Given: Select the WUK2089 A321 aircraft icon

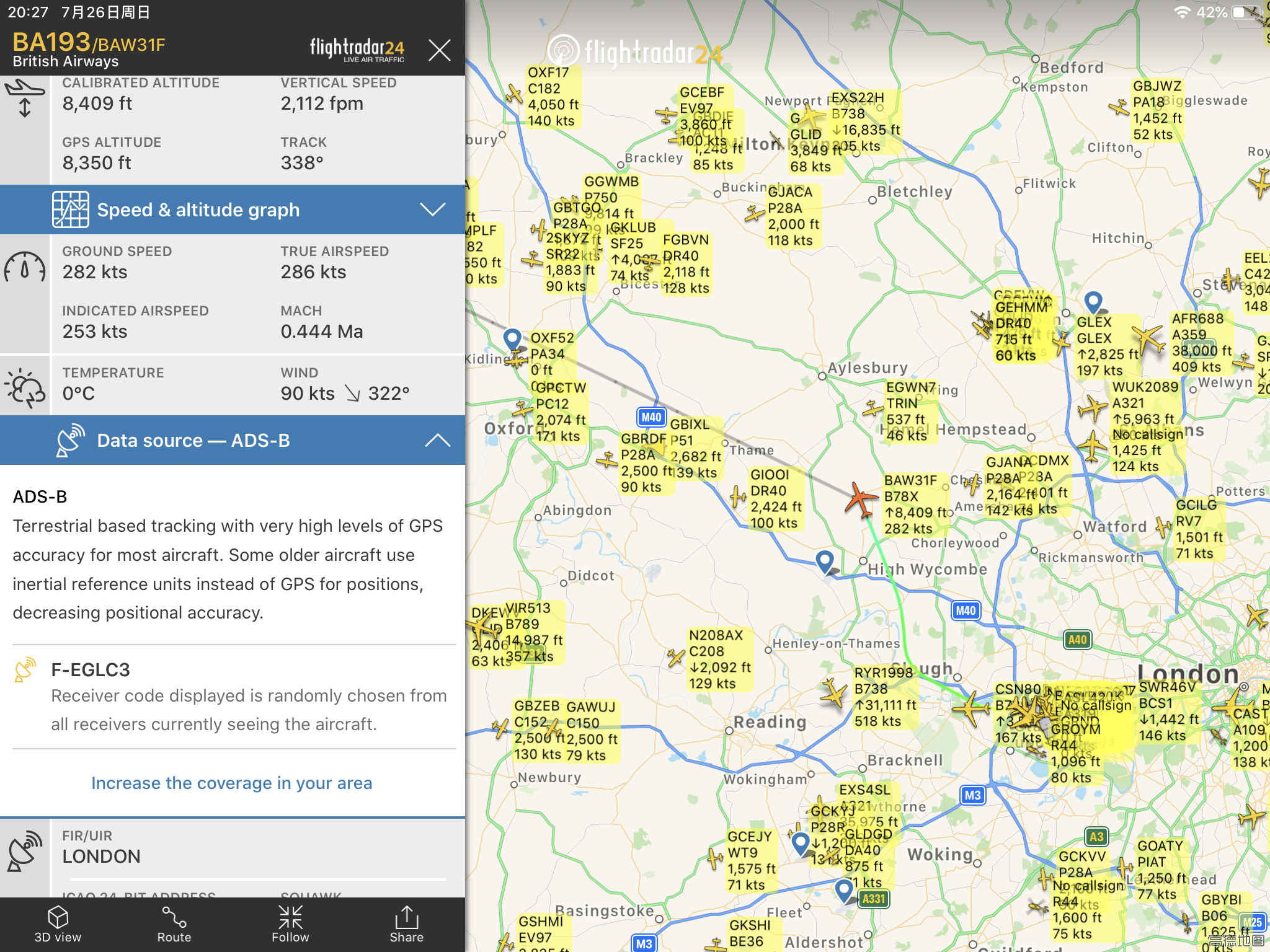Looking at the screenshot, I should 1092,408.
